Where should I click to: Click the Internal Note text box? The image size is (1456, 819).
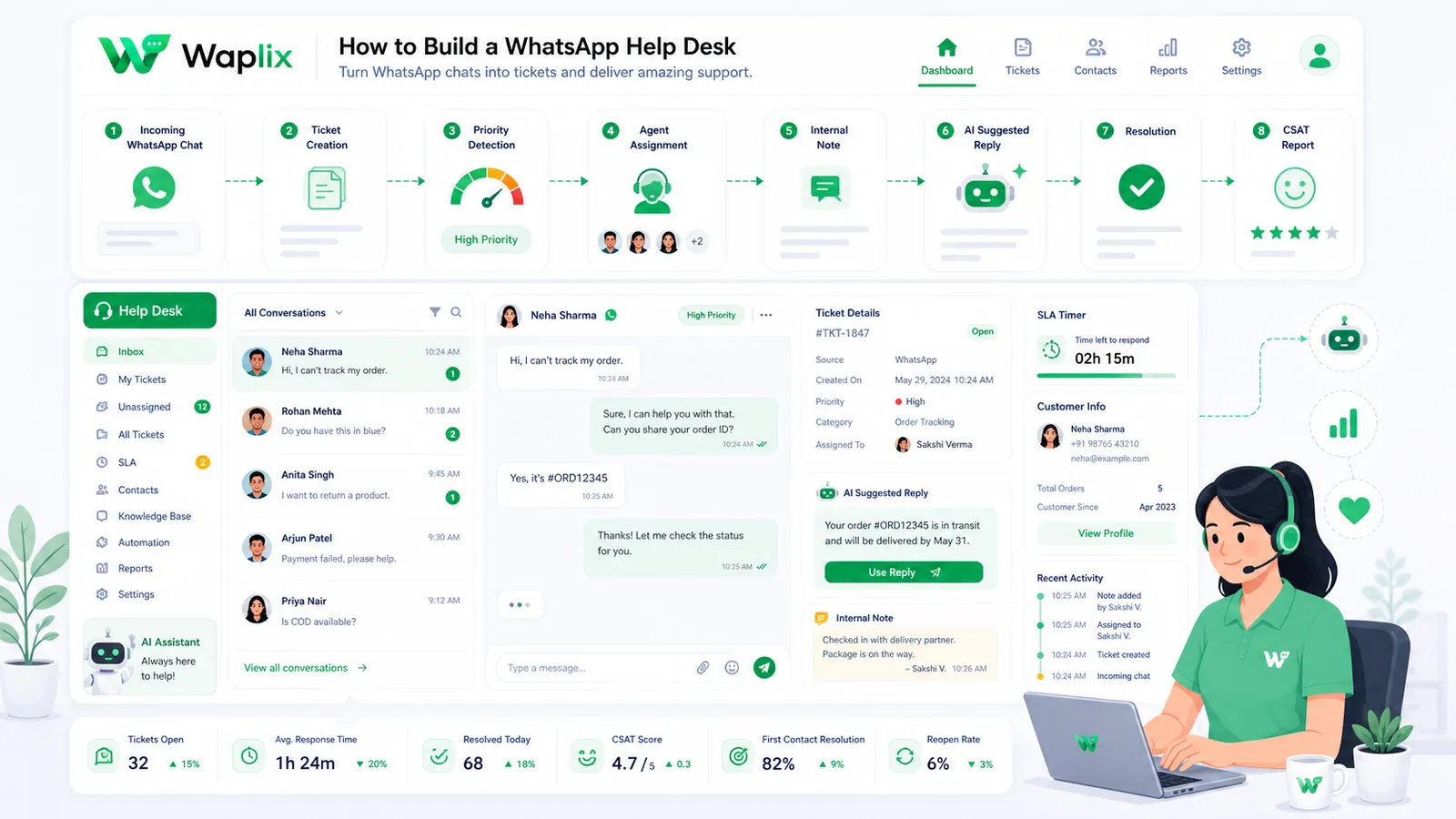[905, 656]
